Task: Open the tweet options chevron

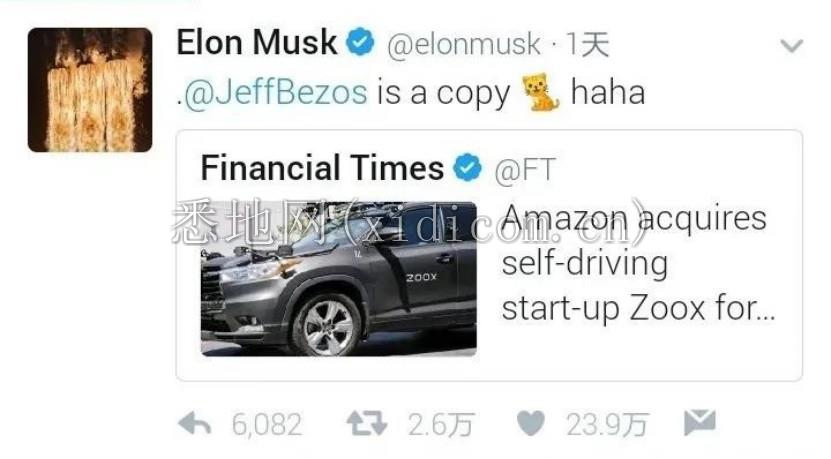Action: [792, 46]
